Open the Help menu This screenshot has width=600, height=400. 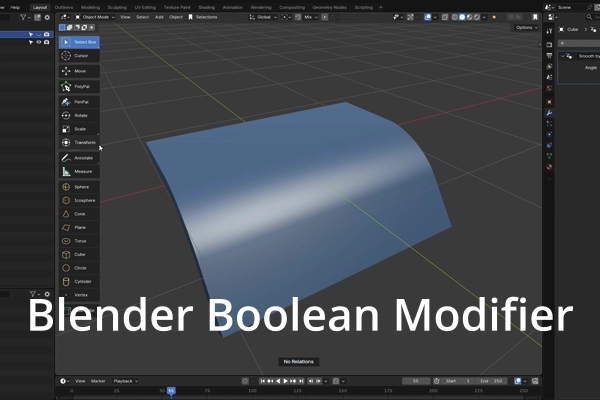tap(15, 7)
